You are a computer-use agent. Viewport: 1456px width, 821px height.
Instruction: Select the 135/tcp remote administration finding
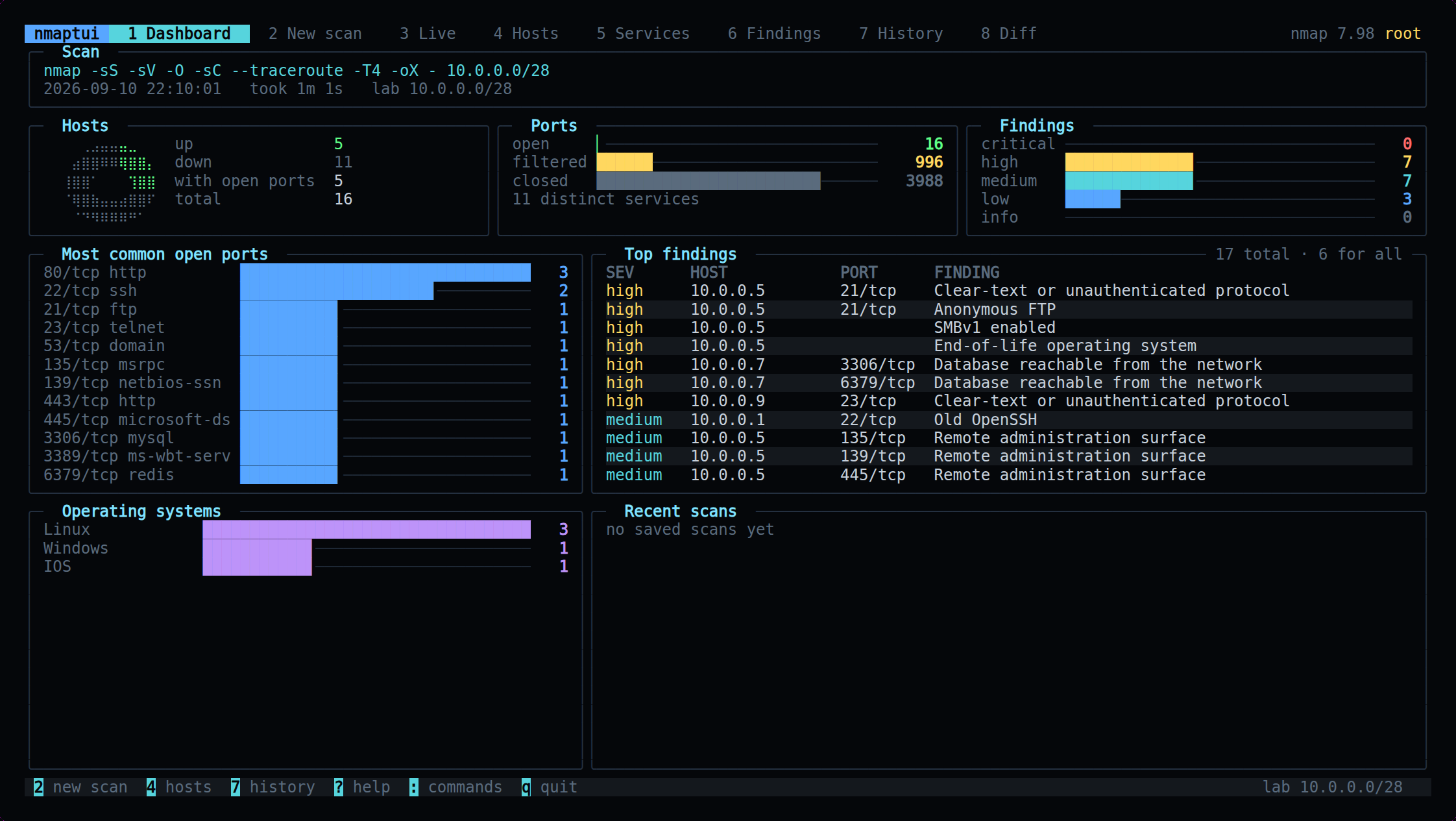(x=1009, y=438)
